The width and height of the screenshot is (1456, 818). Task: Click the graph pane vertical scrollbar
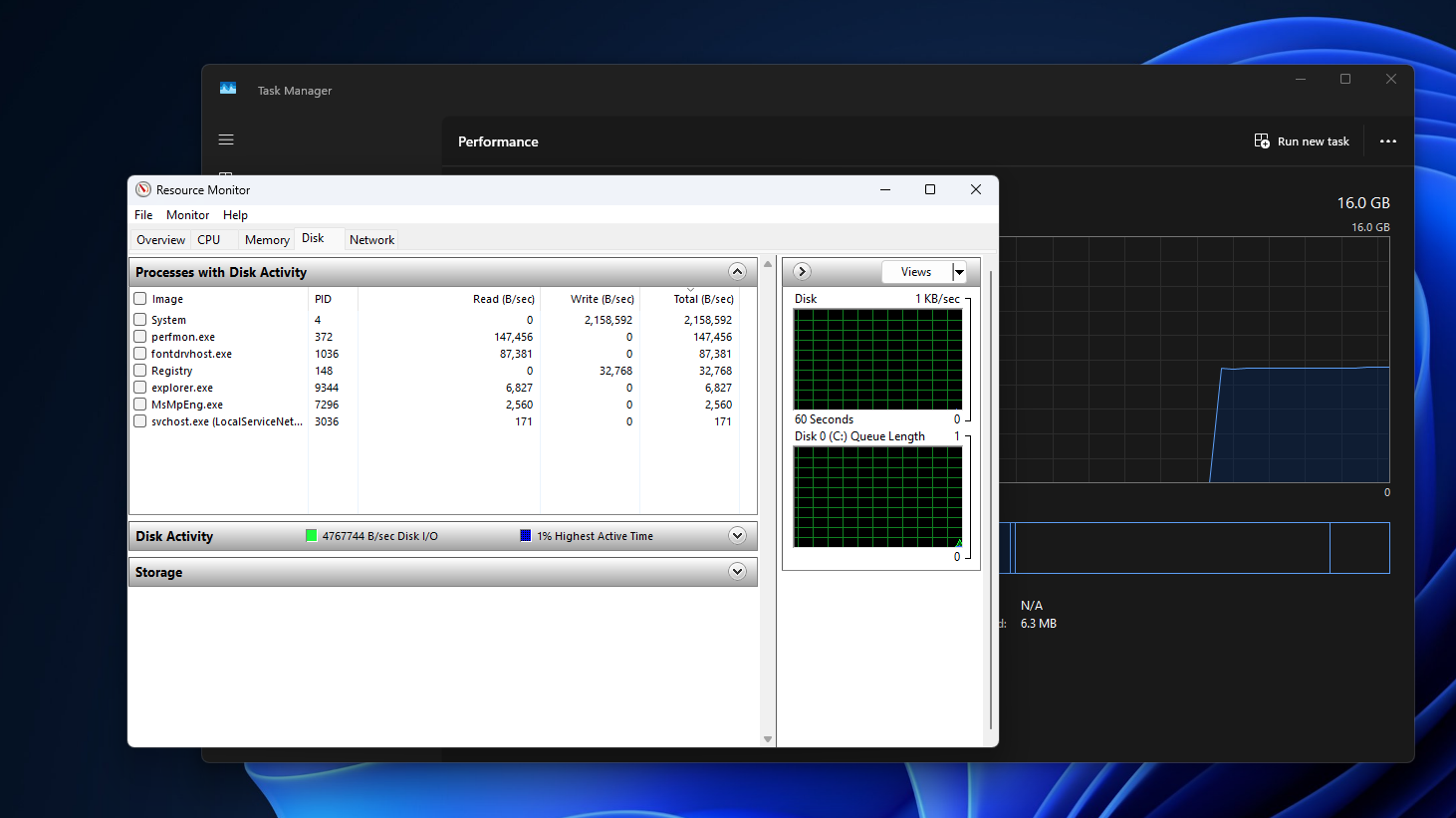[x=990, y=501]
